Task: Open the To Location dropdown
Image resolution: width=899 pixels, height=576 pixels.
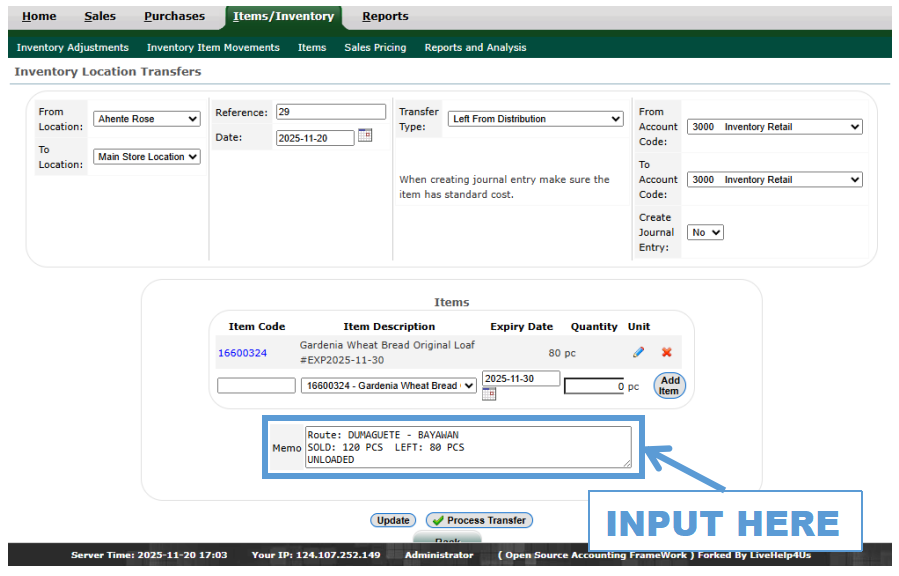Action: click(x=147, y=157)
